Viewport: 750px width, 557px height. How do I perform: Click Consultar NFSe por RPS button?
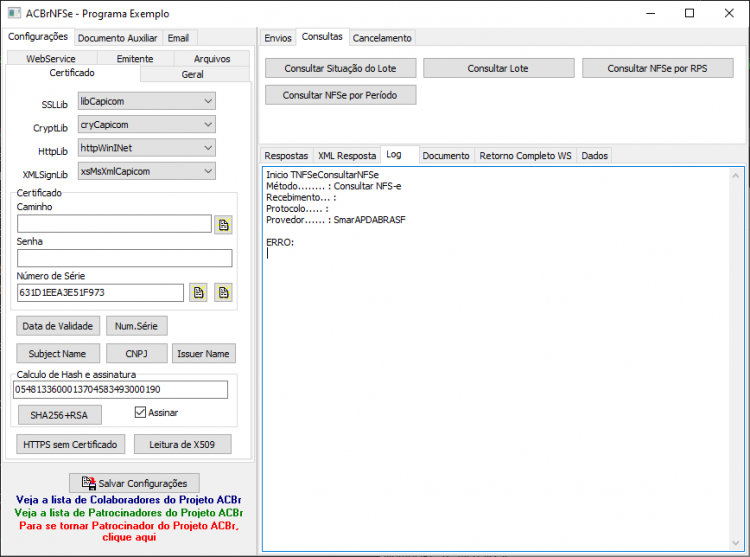pos(658,68)
